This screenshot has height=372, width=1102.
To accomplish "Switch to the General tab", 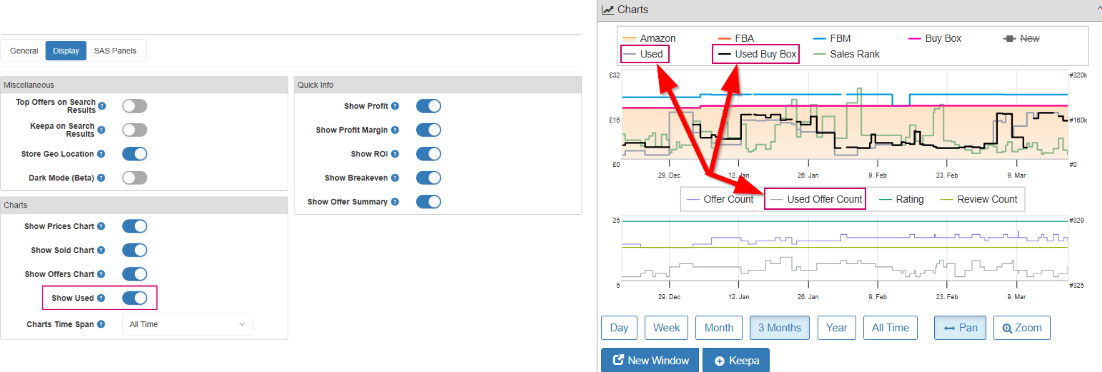I will point(24,51).
